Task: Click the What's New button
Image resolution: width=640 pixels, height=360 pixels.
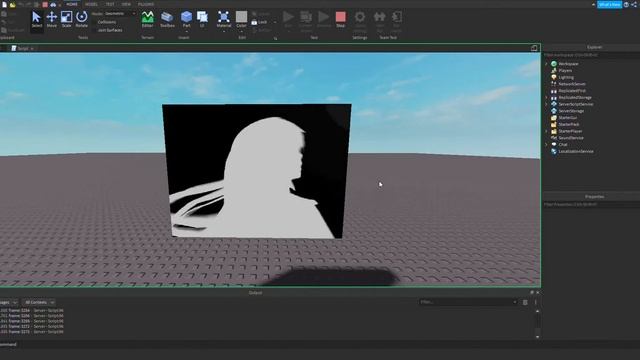Action: pyautogui.click(x=609, y=4)
